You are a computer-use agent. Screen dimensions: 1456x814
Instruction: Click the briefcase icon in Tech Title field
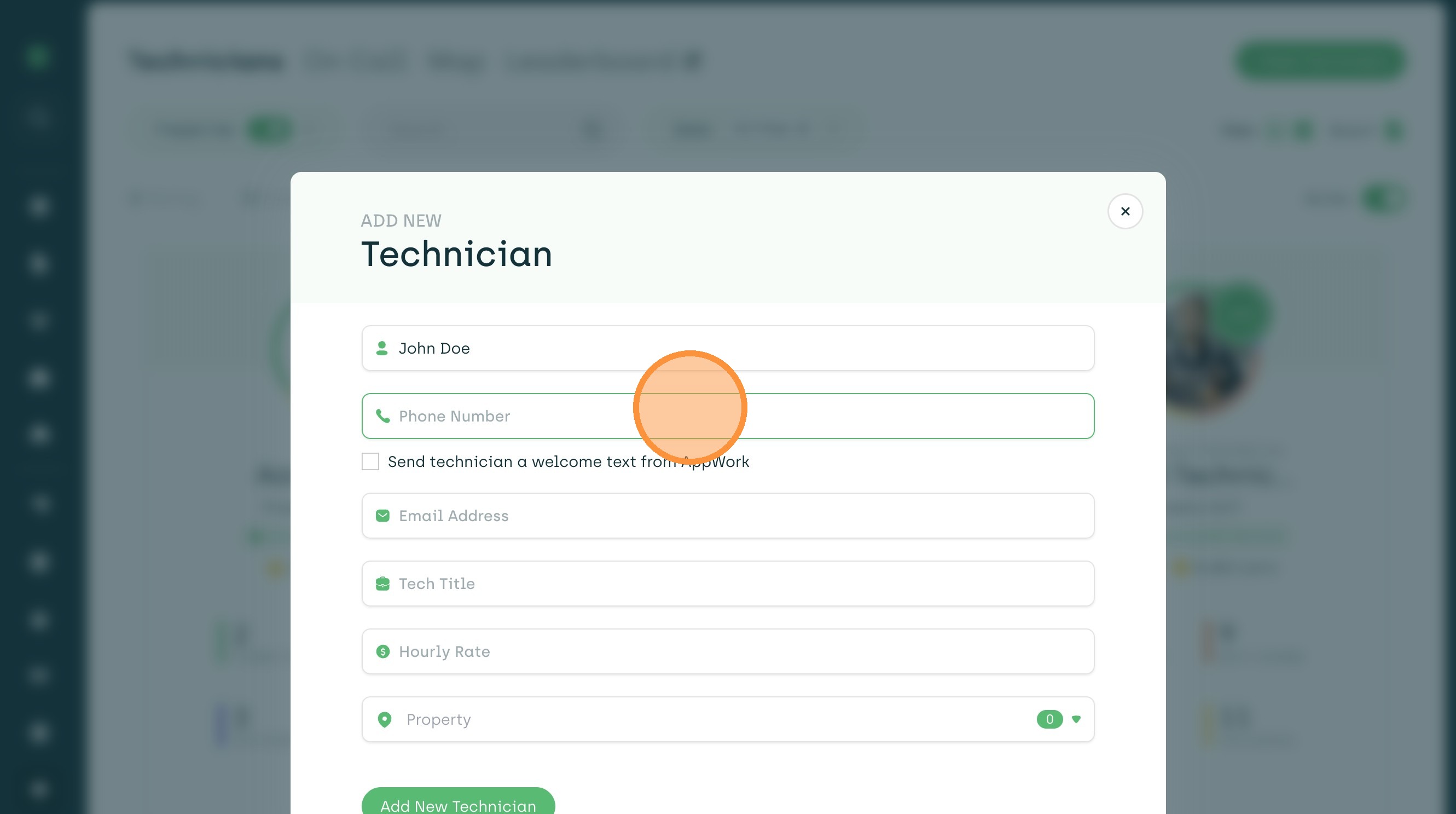coord(382,584)
